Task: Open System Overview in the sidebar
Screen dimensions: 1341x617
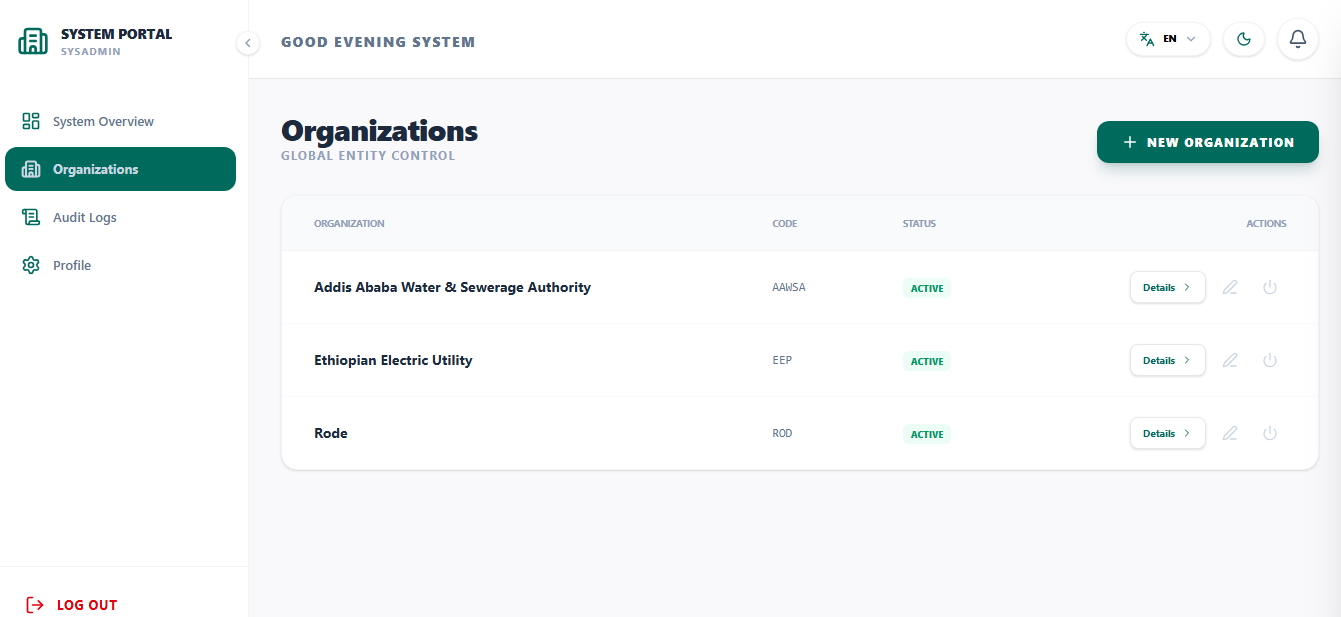Action: 120,121
